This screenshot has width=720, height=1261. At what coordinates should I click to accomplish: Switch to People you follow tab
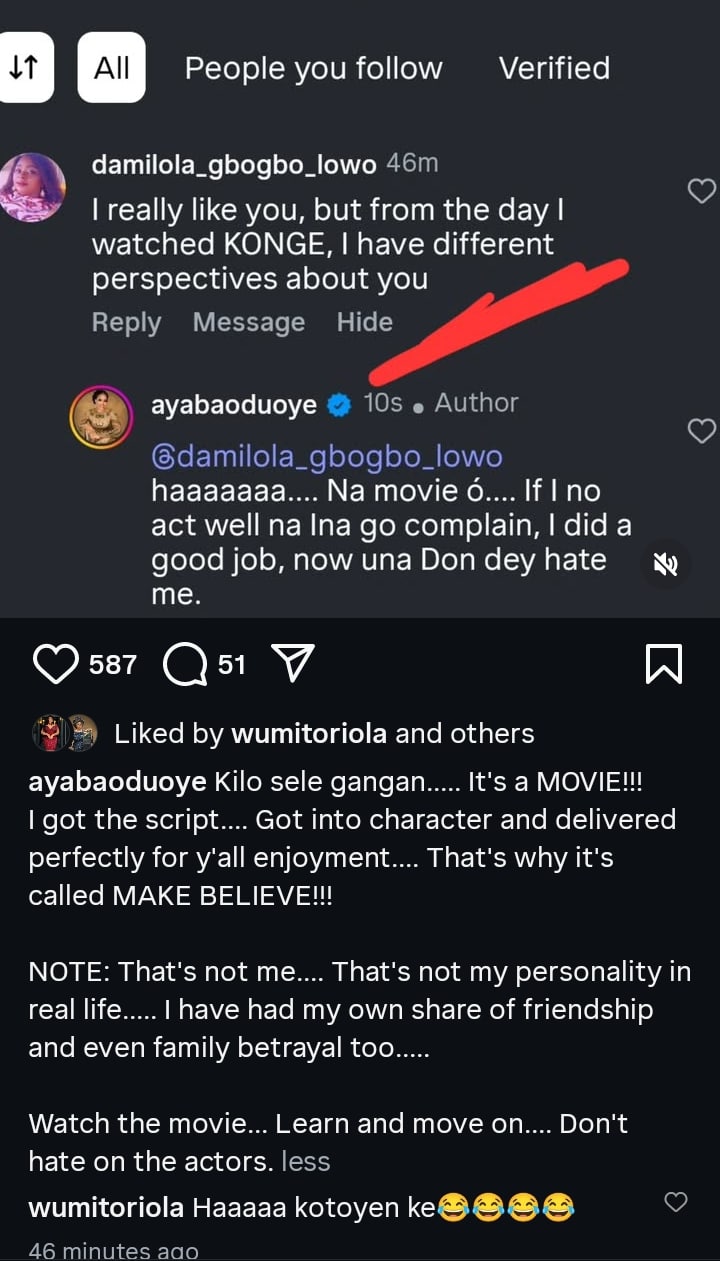pos(313,68)
